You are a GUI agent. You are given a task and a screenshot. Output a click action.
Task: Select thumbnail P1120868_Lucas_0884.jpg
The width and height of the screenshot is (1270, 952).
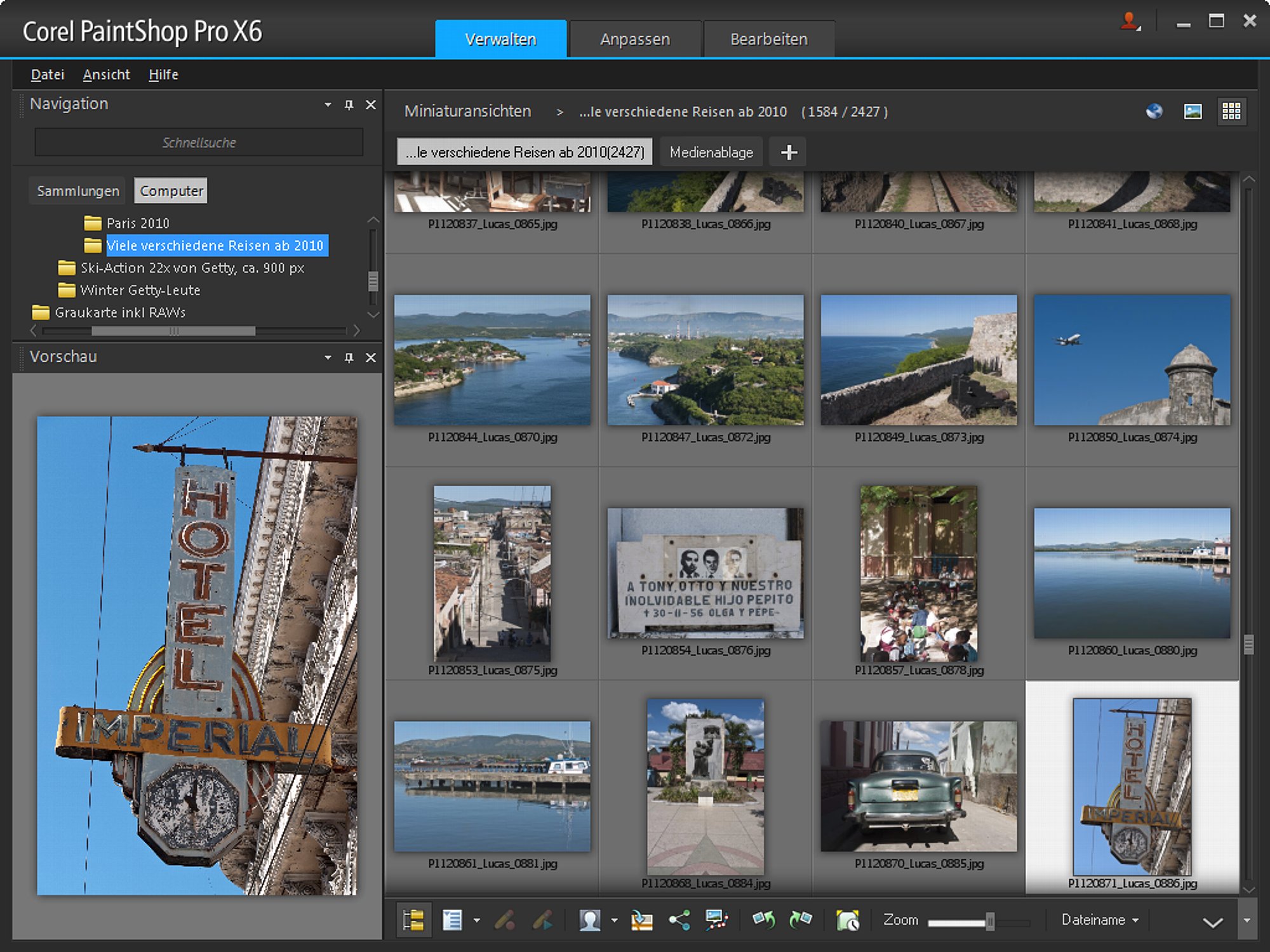pyautogui.click(x=705, y=787)
